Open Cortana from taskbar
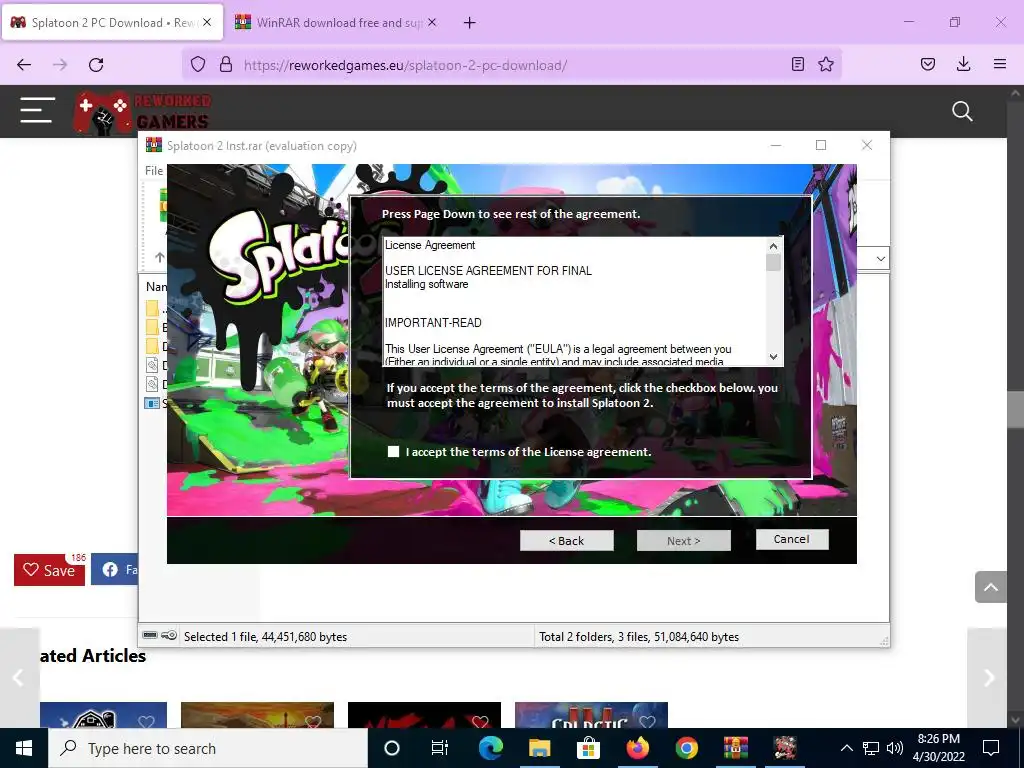This screenshot has width=1024, height=768. click(391, 748)
